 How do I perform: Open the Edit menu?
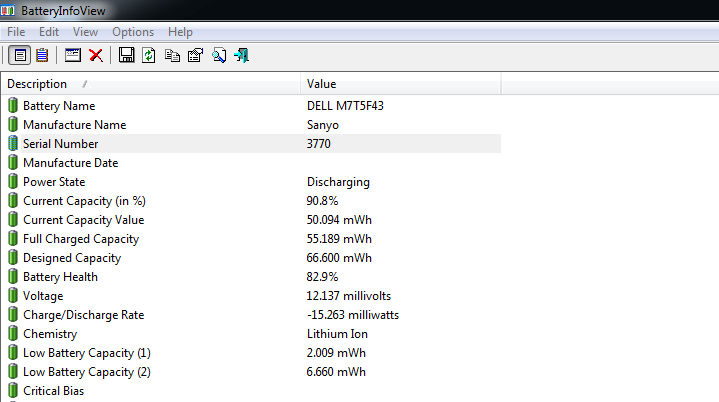(49, 32)
